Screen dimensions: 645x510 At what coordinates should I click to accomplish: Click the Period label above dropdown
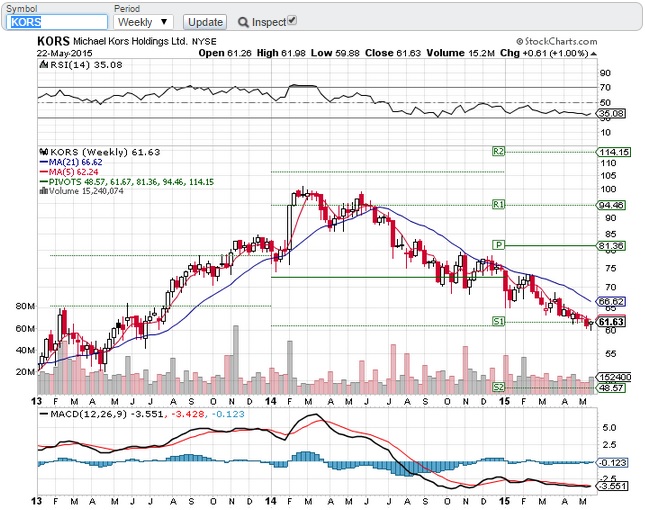(x=127, y=9)
